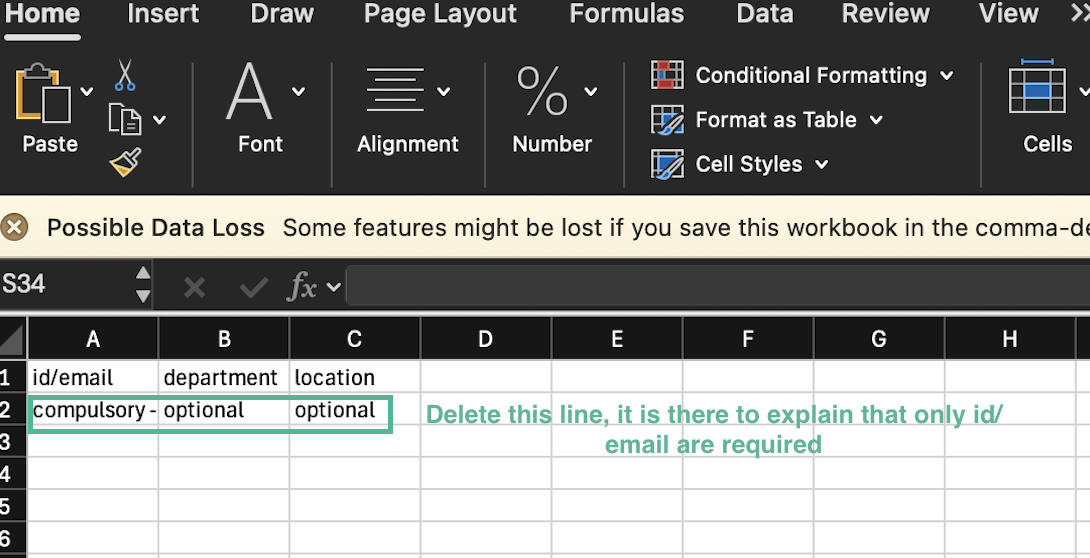This screenshot has width=1090, height=558.
Task: Click the Paste clipboard icon
Action: (43, 93)
